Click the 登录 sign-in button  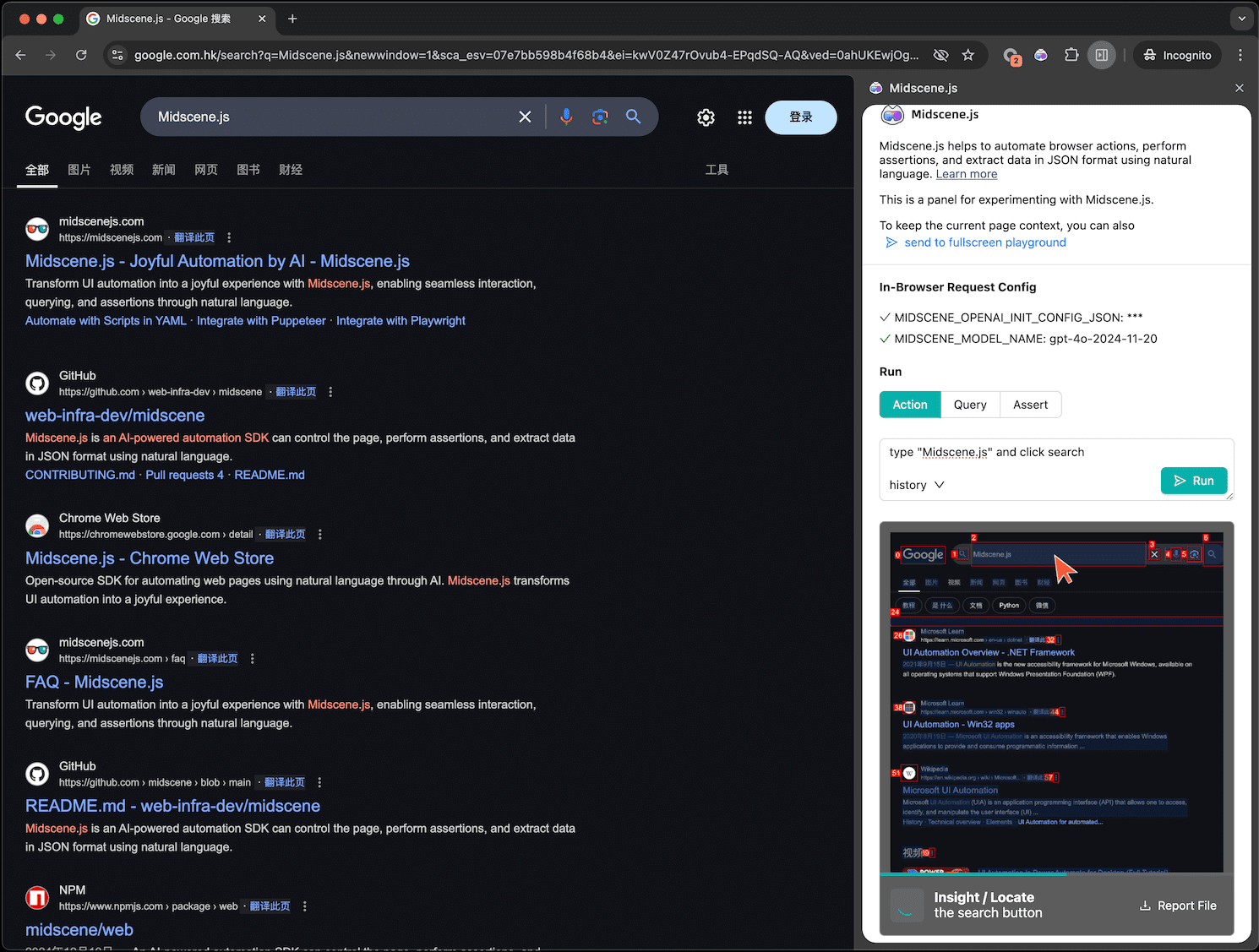801,117
